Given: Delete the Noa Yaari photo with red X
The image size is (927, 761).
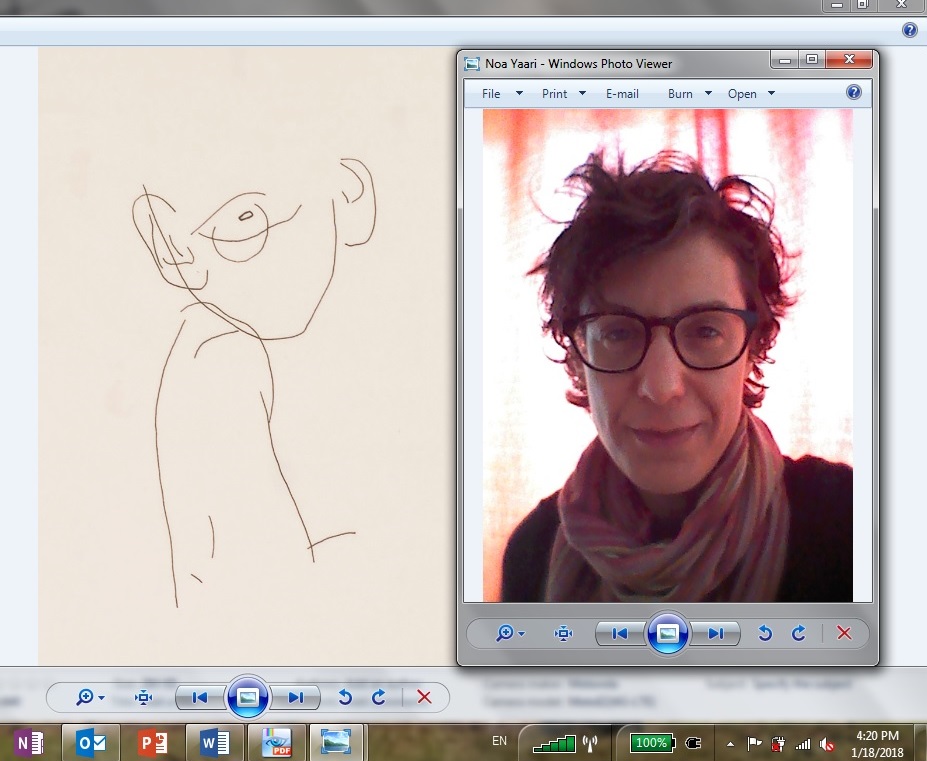Looking at the screenshot, I should (x=844, y=633).
